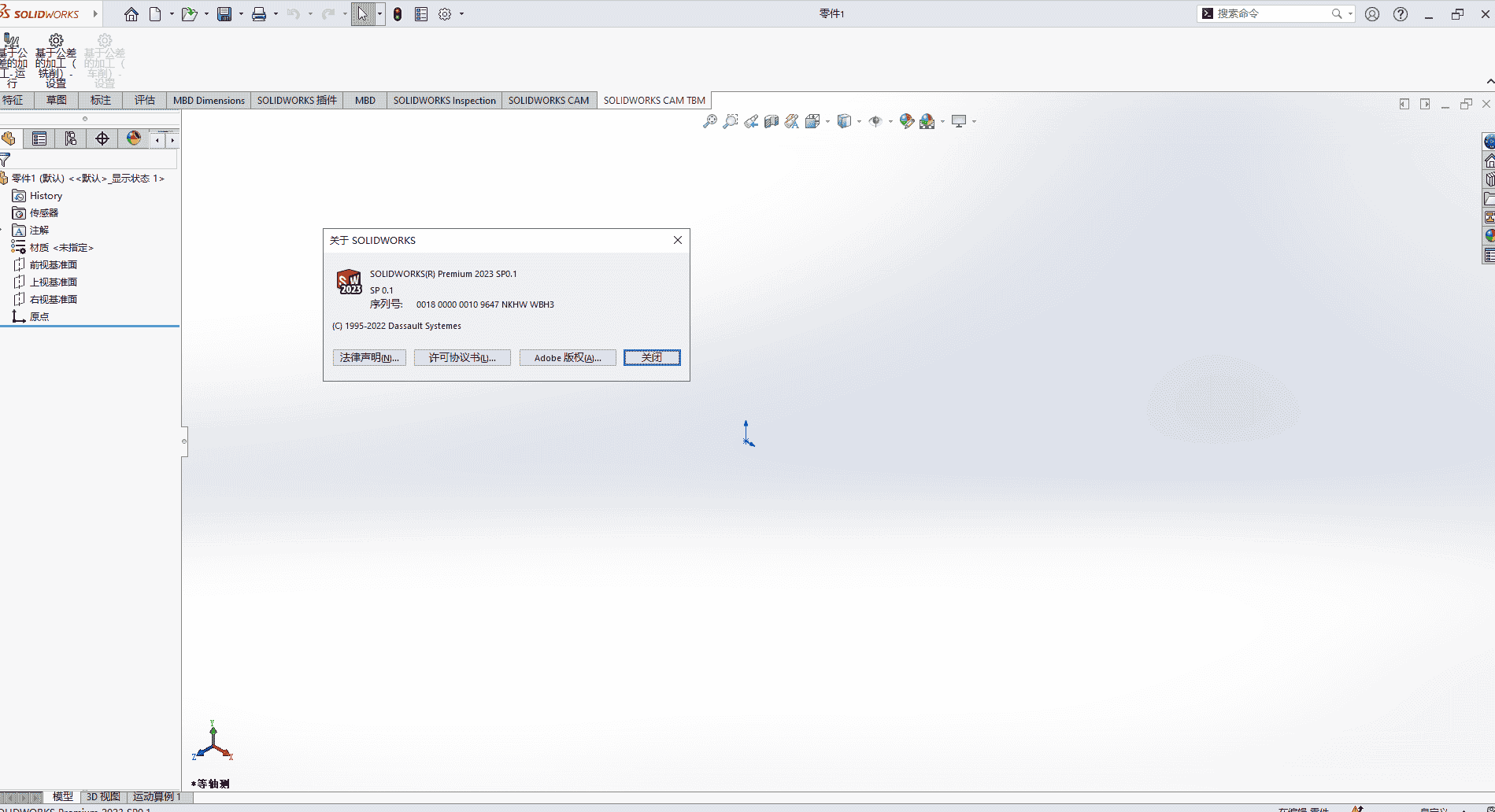Click the Zoom to Fit icon
This screenshot has width=1495, height=812.
point(710,121)
